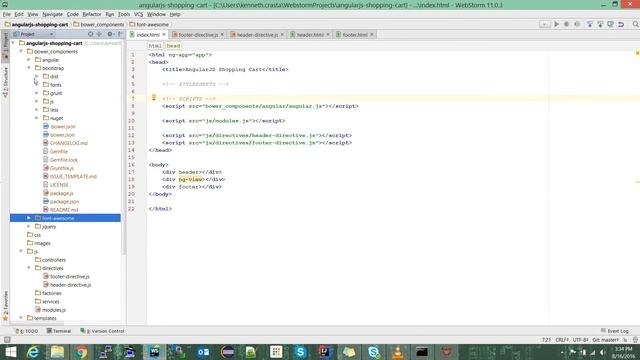Click bower_components breadcrumb in navigation bar
This screenshot has height=360, width=640.
(x=99, y=24)
